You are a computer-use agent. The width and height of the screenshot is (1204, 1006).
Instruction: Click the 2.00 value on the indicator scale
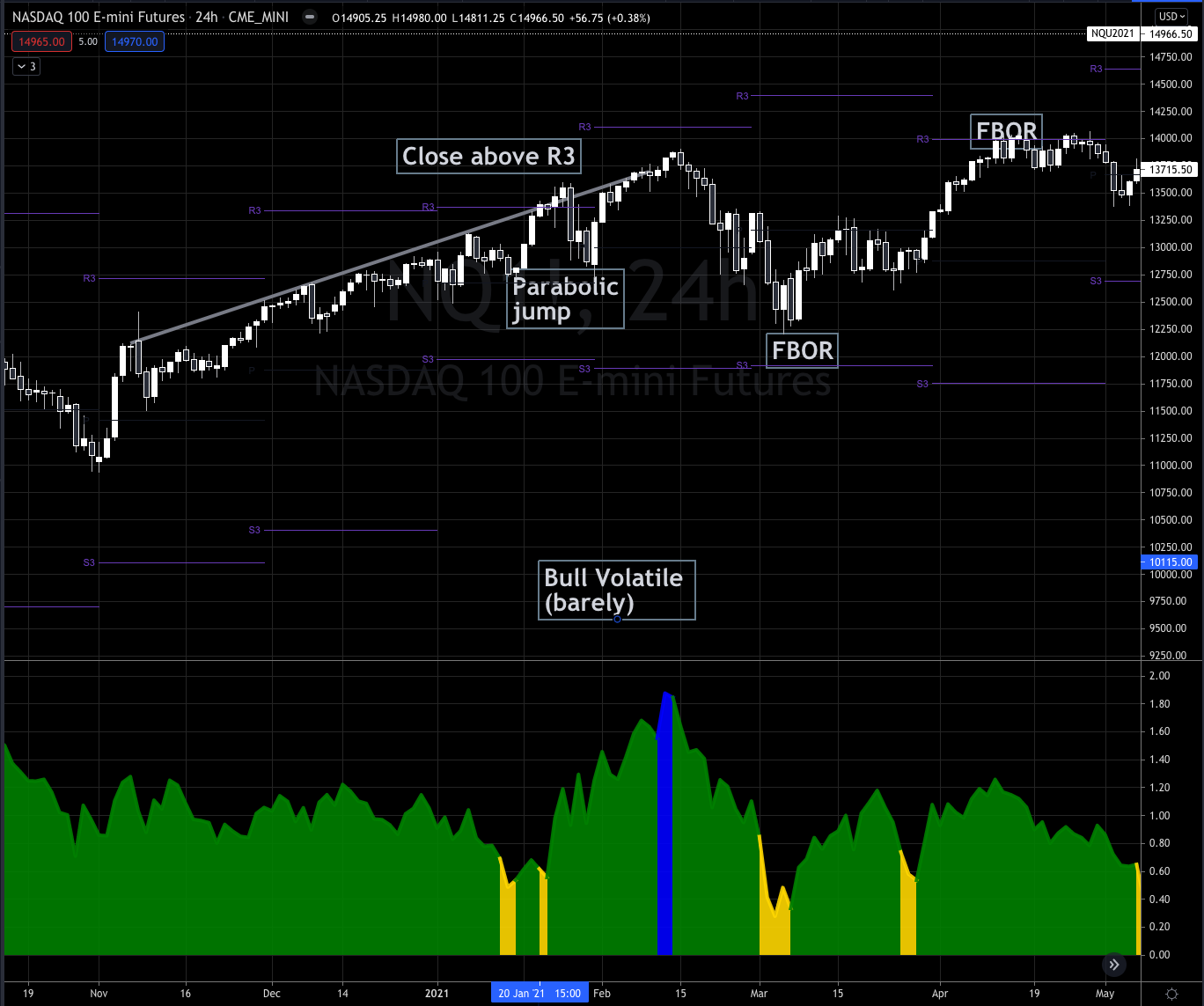point(1158,676)
